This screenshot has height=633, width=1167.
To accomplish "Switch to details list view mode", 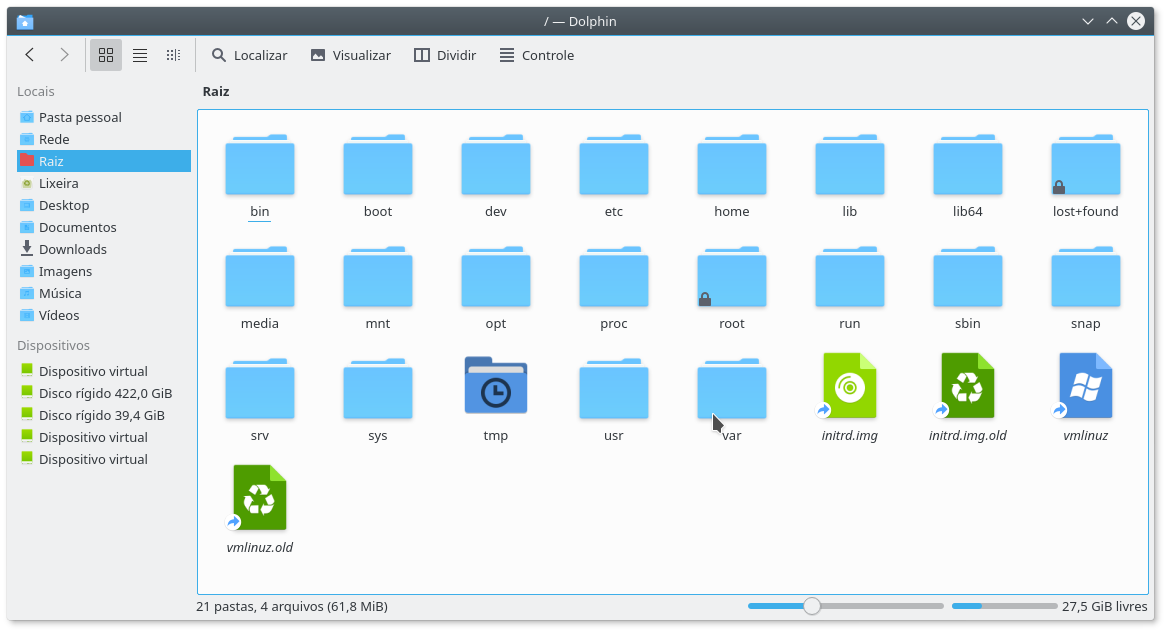I will pos(139,55).
